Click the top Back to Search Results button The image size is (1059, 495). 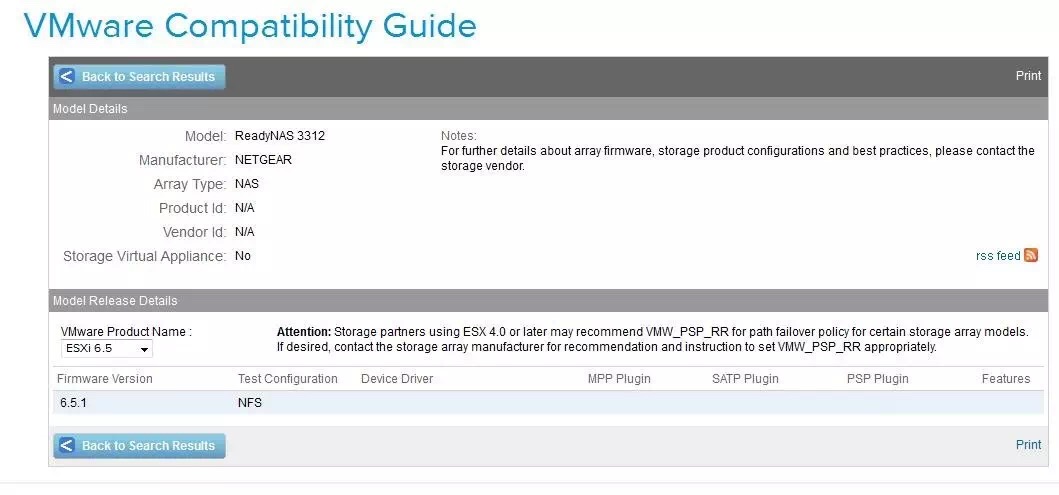coord(139,77)
